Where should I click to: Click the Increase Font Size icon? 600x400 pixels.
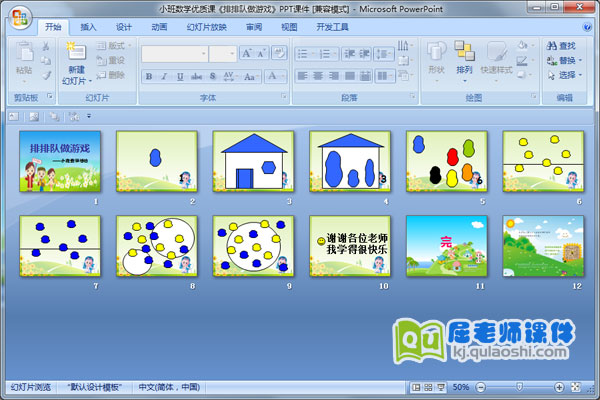(x=246, y=53)
